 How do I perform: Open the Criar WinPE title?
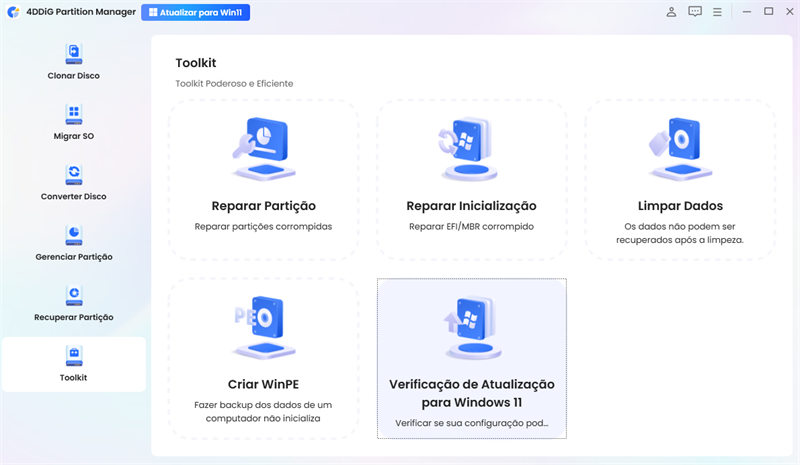[263, 384]
